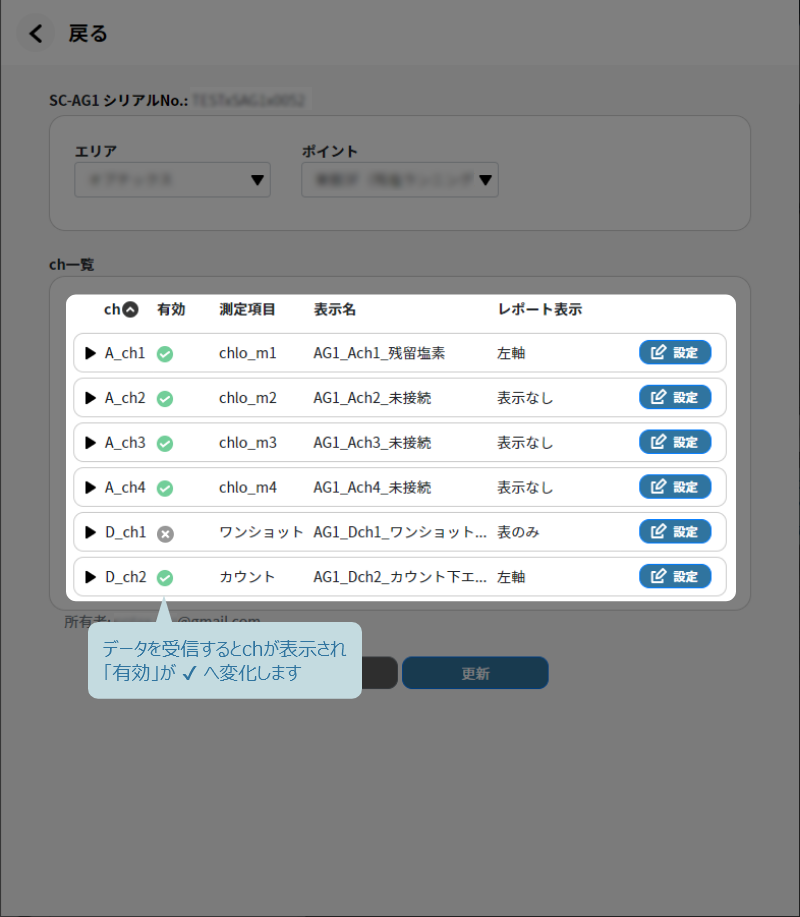Click the D_ch1 channel name
Viewport: 800px width, 917px height.
(x=125, y=532)
